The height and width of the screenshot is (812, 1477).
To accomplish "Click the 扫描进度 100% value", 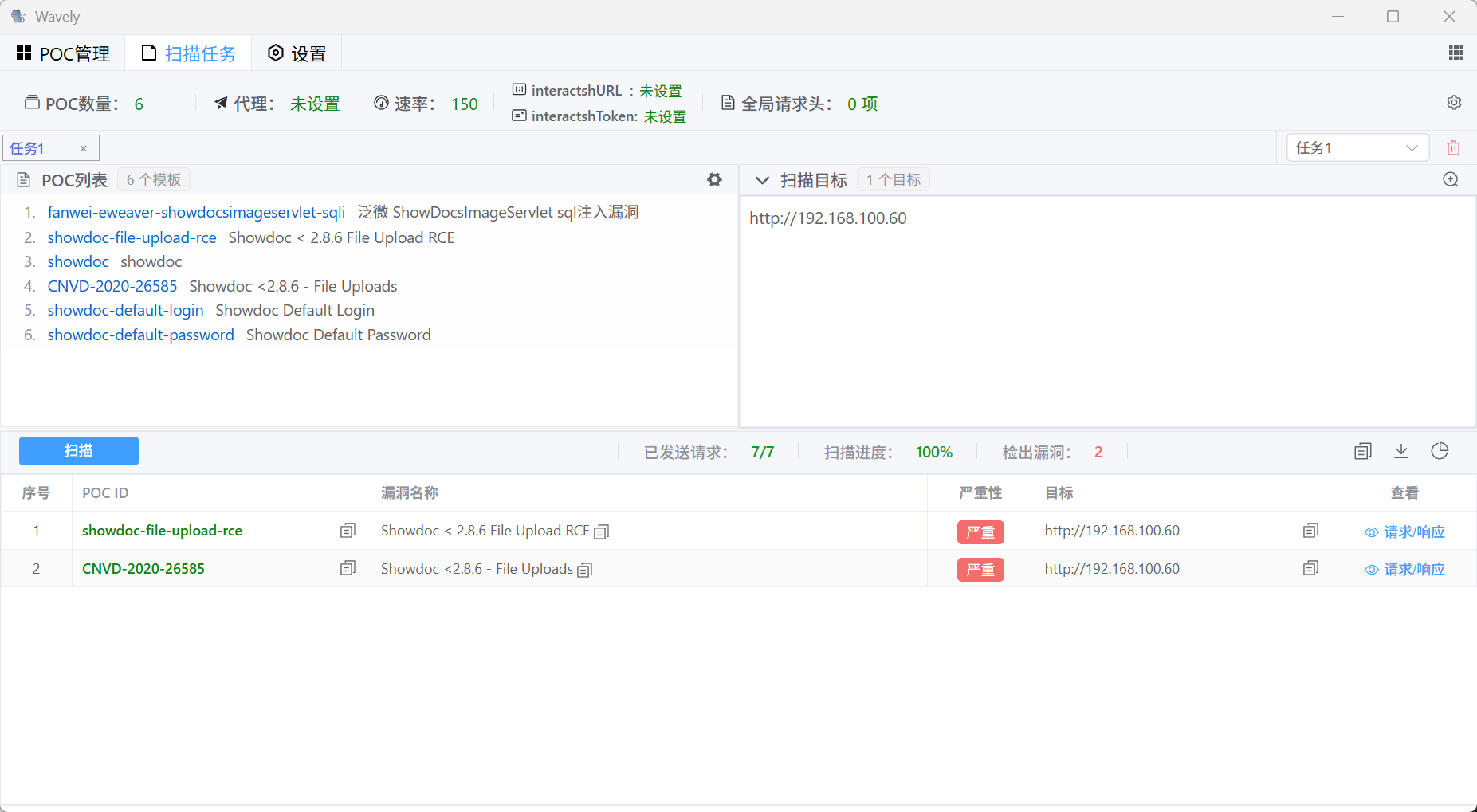I will pyautogui.click(x=934, y=452).
